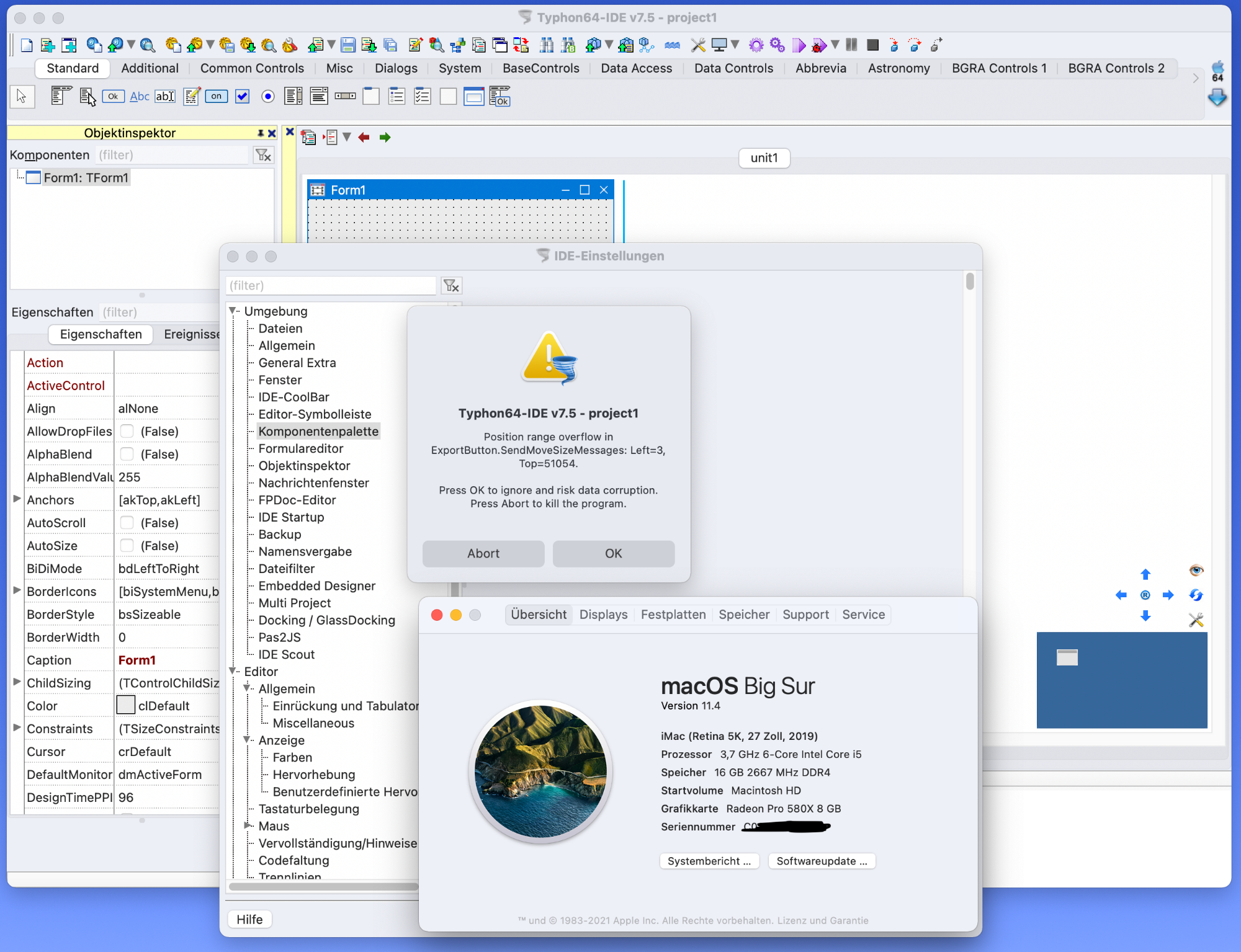Click the double purple gears Build icon

click(x=777, y=45)
